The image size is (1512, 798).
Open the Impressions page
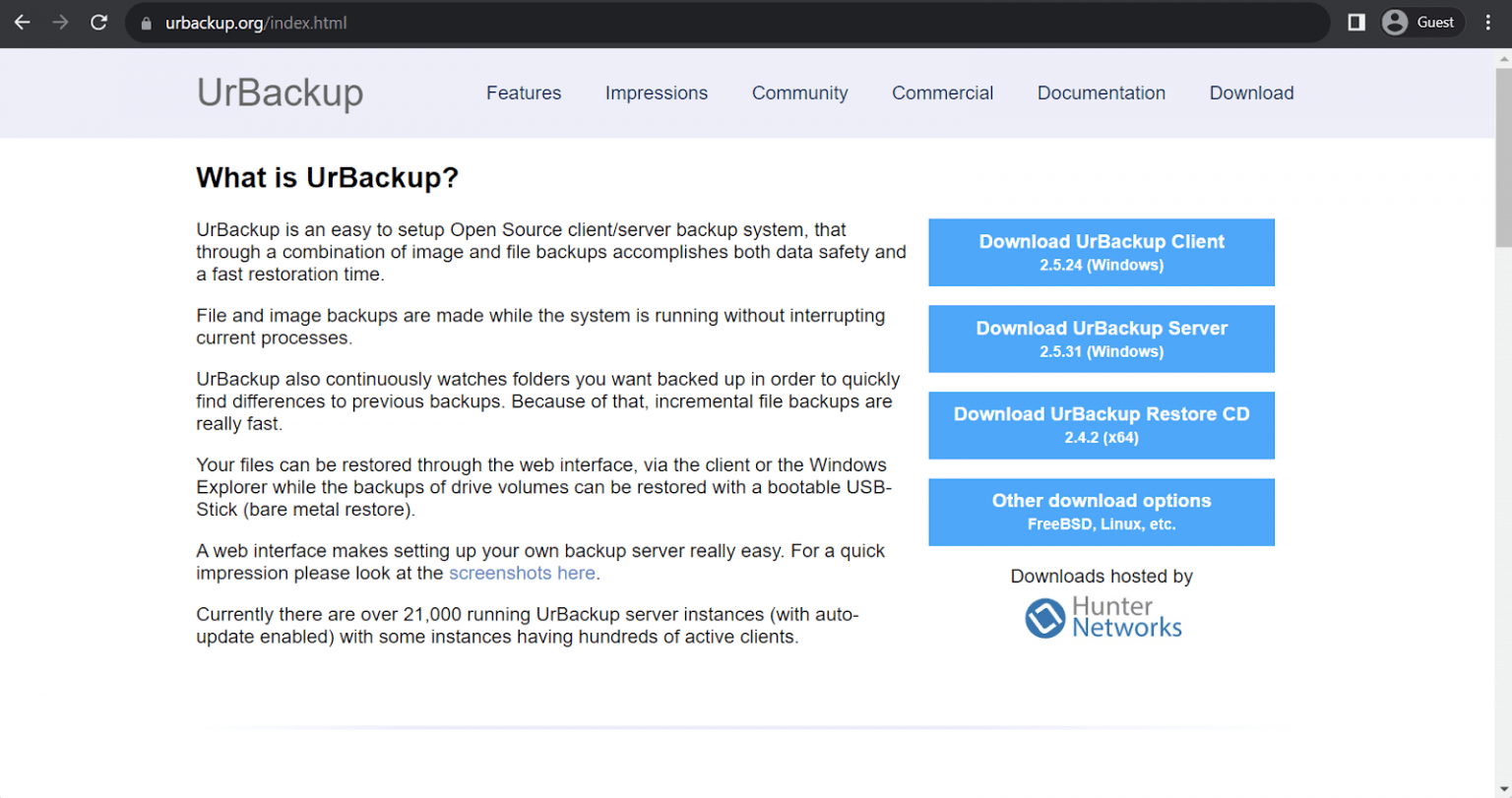pyautogui.click(x=657, y=92)
